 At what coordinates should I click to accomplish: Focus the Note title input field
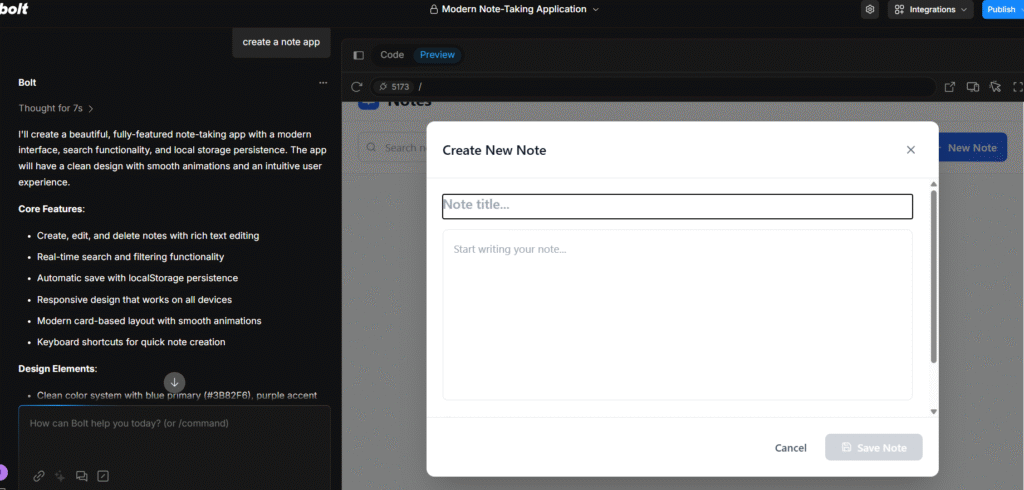tap(677, 206)
